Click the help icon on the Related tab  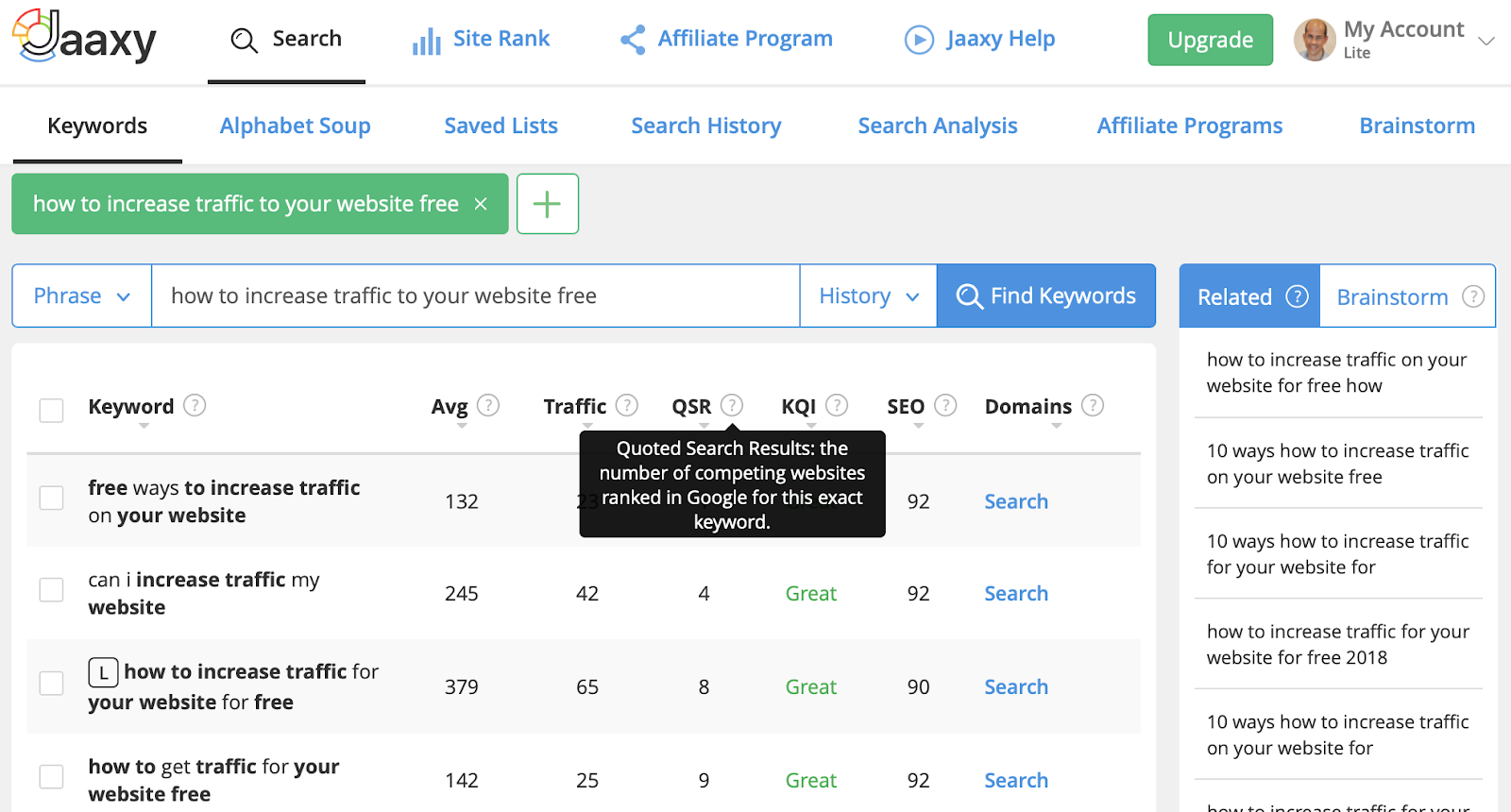(x=1298, y=296)
